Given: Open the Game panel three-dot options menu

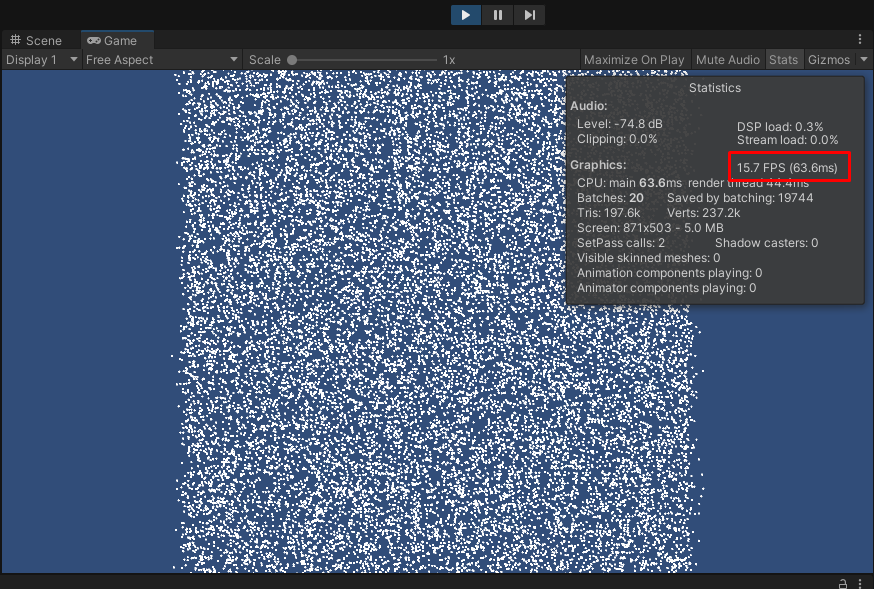Looking at the screenshot, I should pyautogui.click(x=860, y=40).
